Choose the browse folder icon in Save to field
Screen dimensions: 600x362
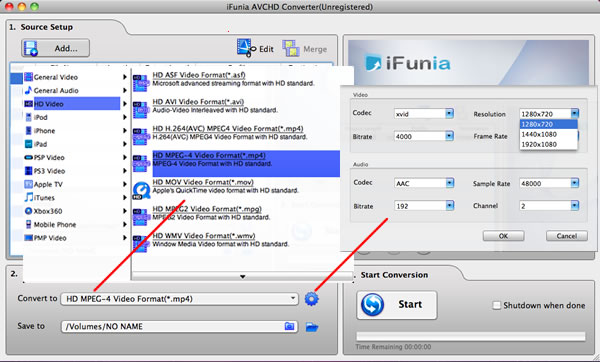tap(290, 326)
